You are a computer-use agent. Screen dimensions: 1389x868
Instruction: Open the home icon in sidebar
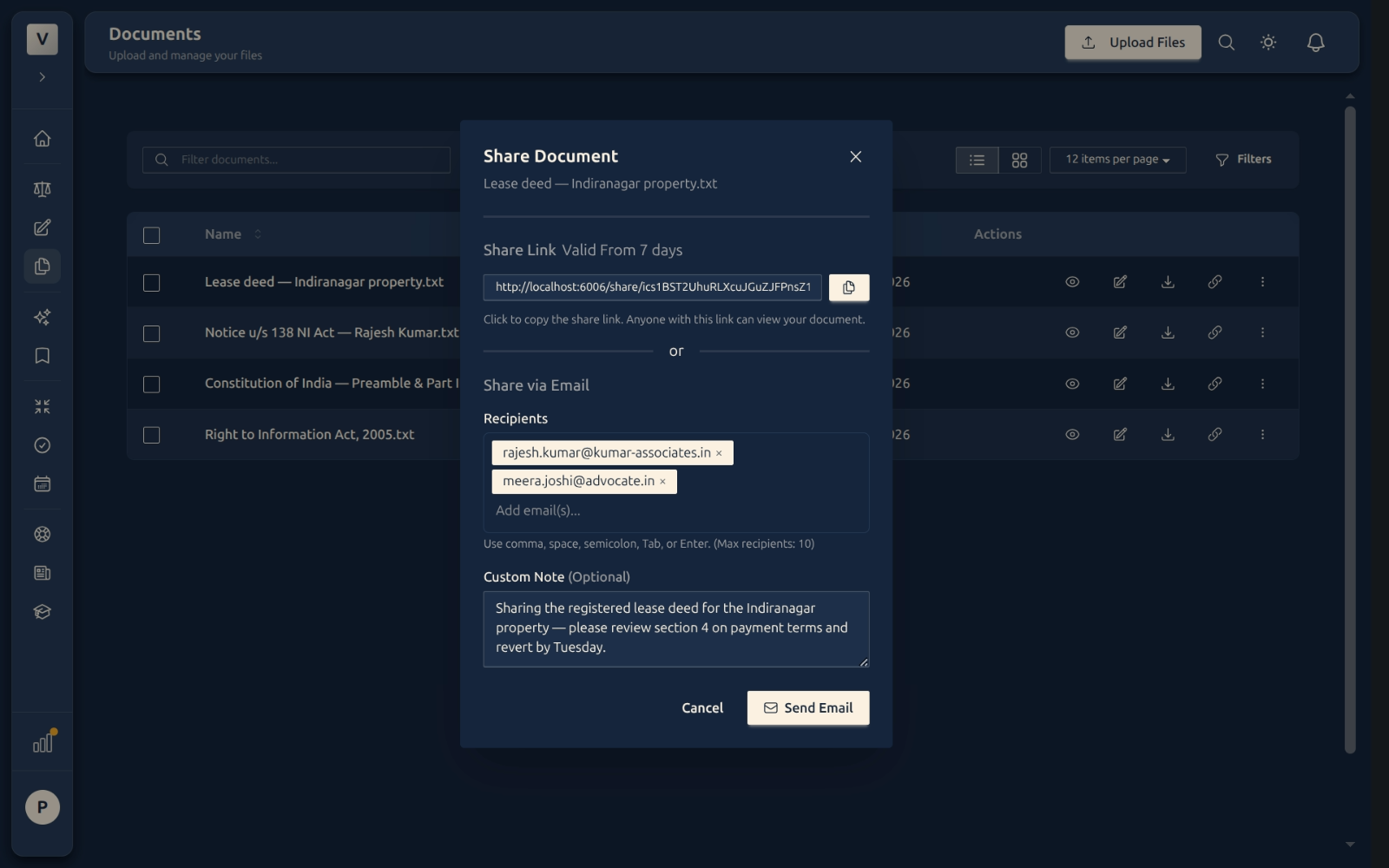pyautogui.click(x=42, y=139)
